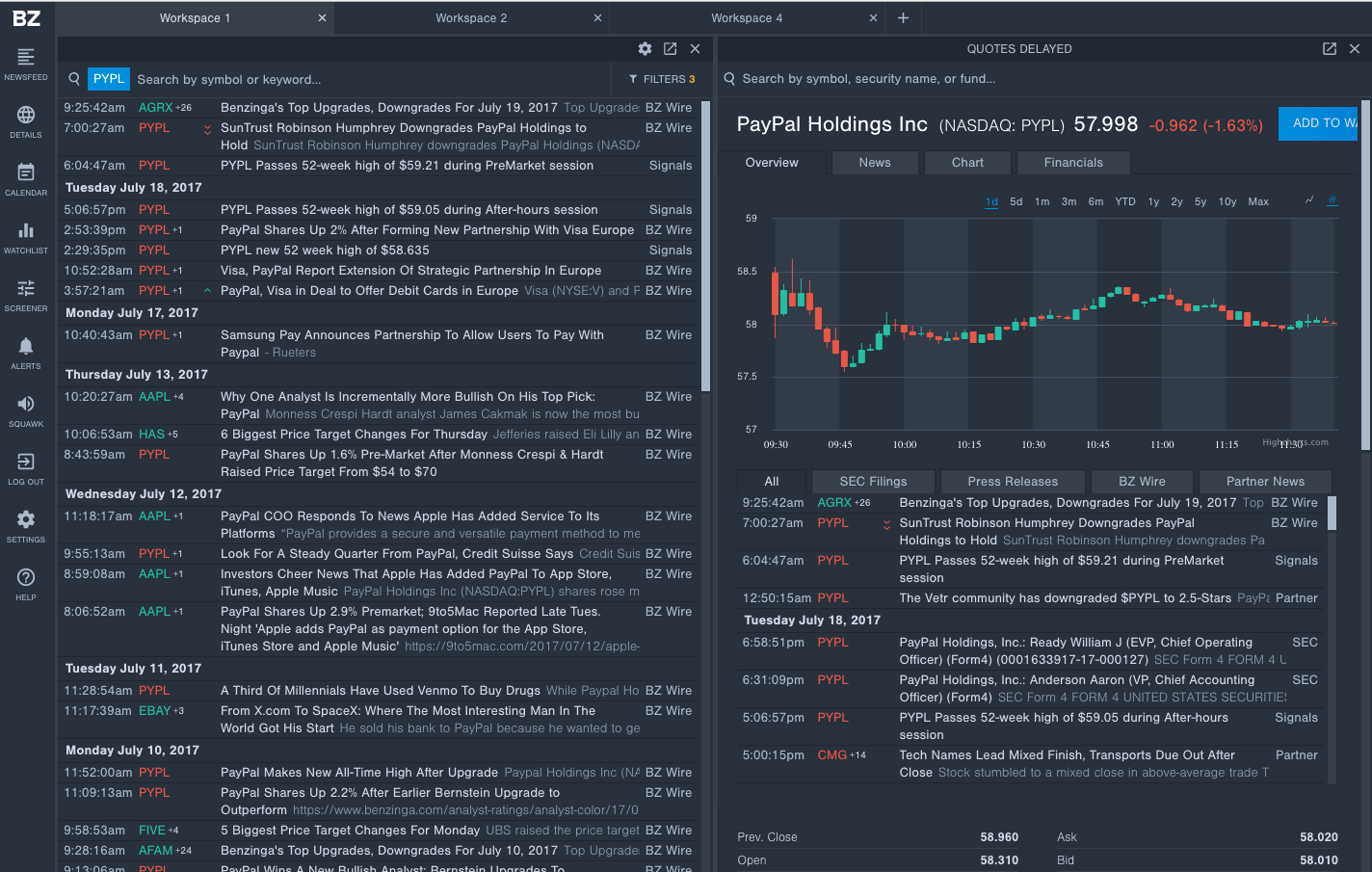
Task: Filter quote news by All
Action: click(772, 482)
